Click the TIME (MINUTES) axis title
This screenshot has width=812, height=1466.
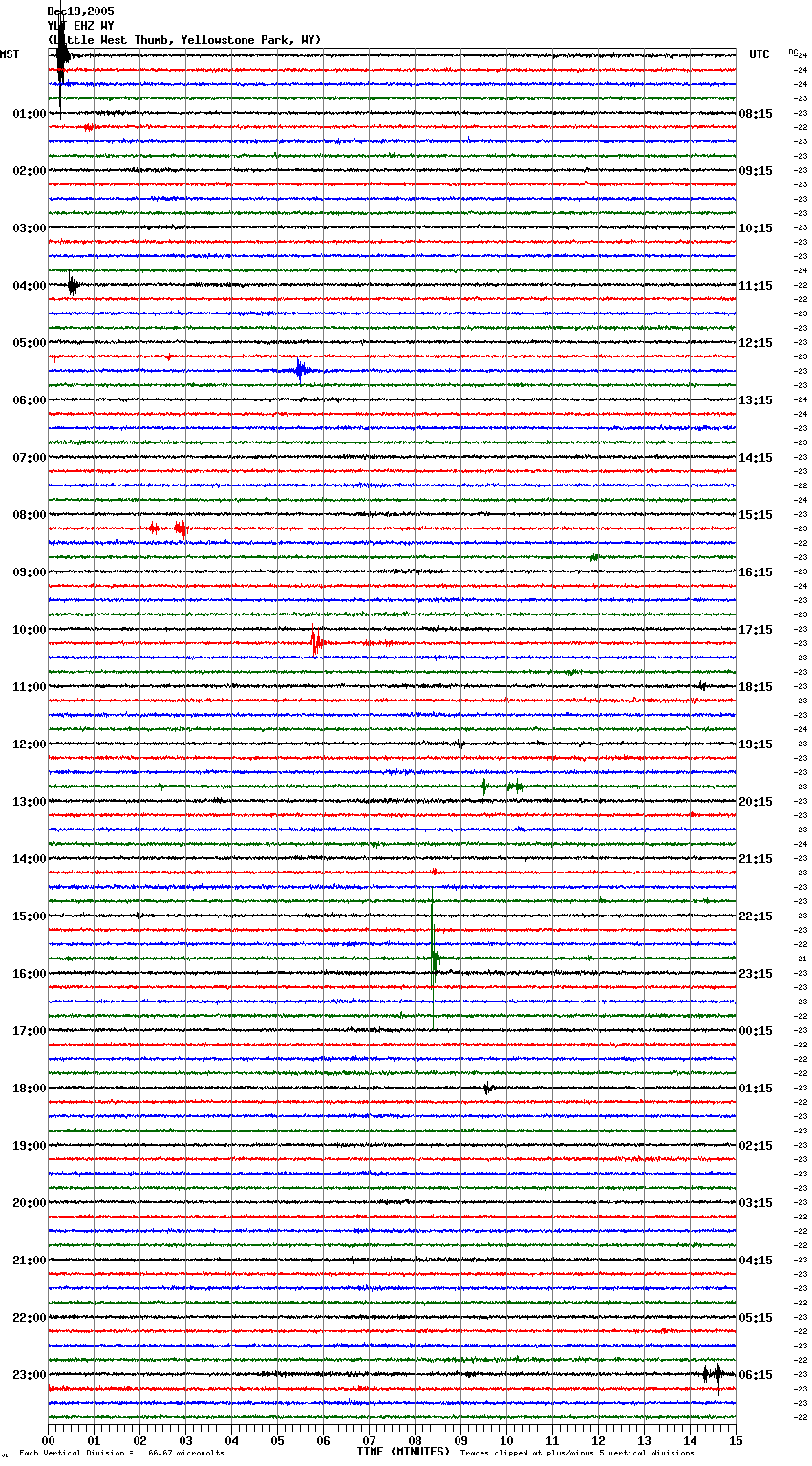point(403,1452)
